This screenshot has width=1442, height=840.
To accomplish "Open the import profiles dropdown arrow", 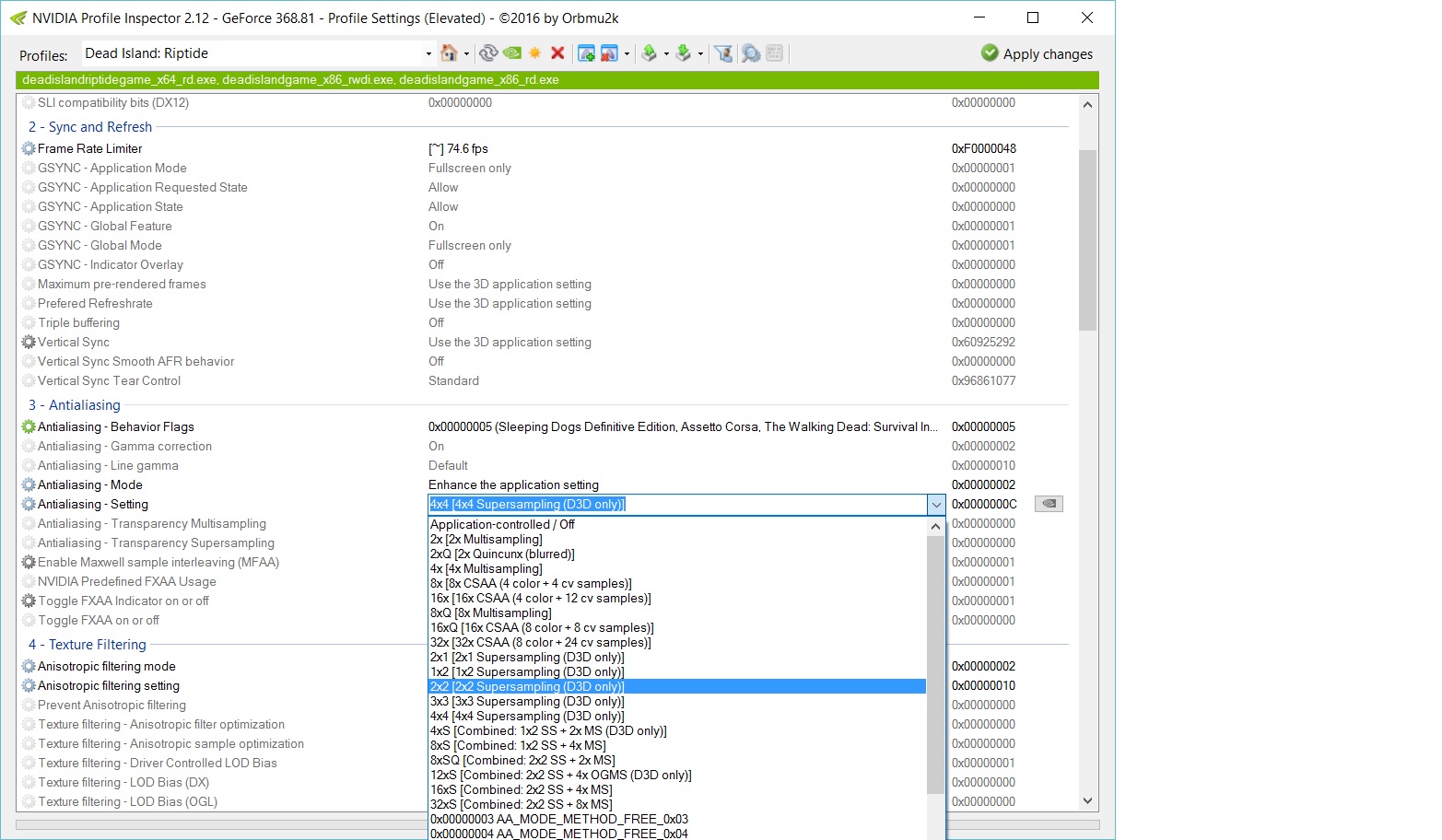I will tap(700, 53).
